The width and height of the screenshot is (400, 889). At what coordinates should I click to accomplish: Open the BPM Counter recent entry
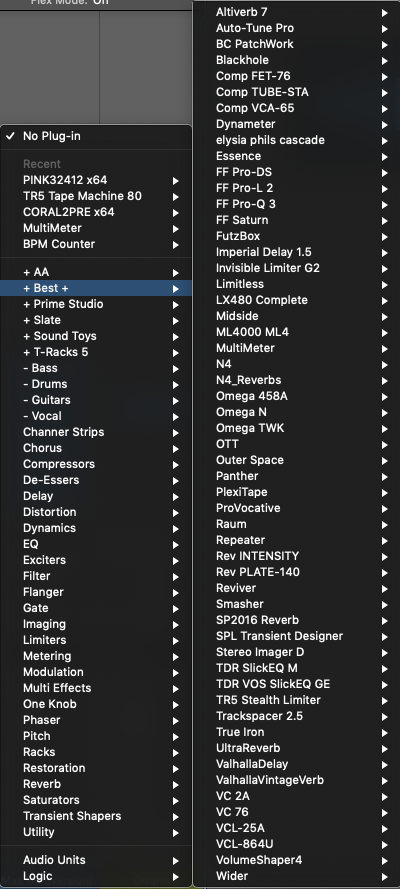[96, 244]
